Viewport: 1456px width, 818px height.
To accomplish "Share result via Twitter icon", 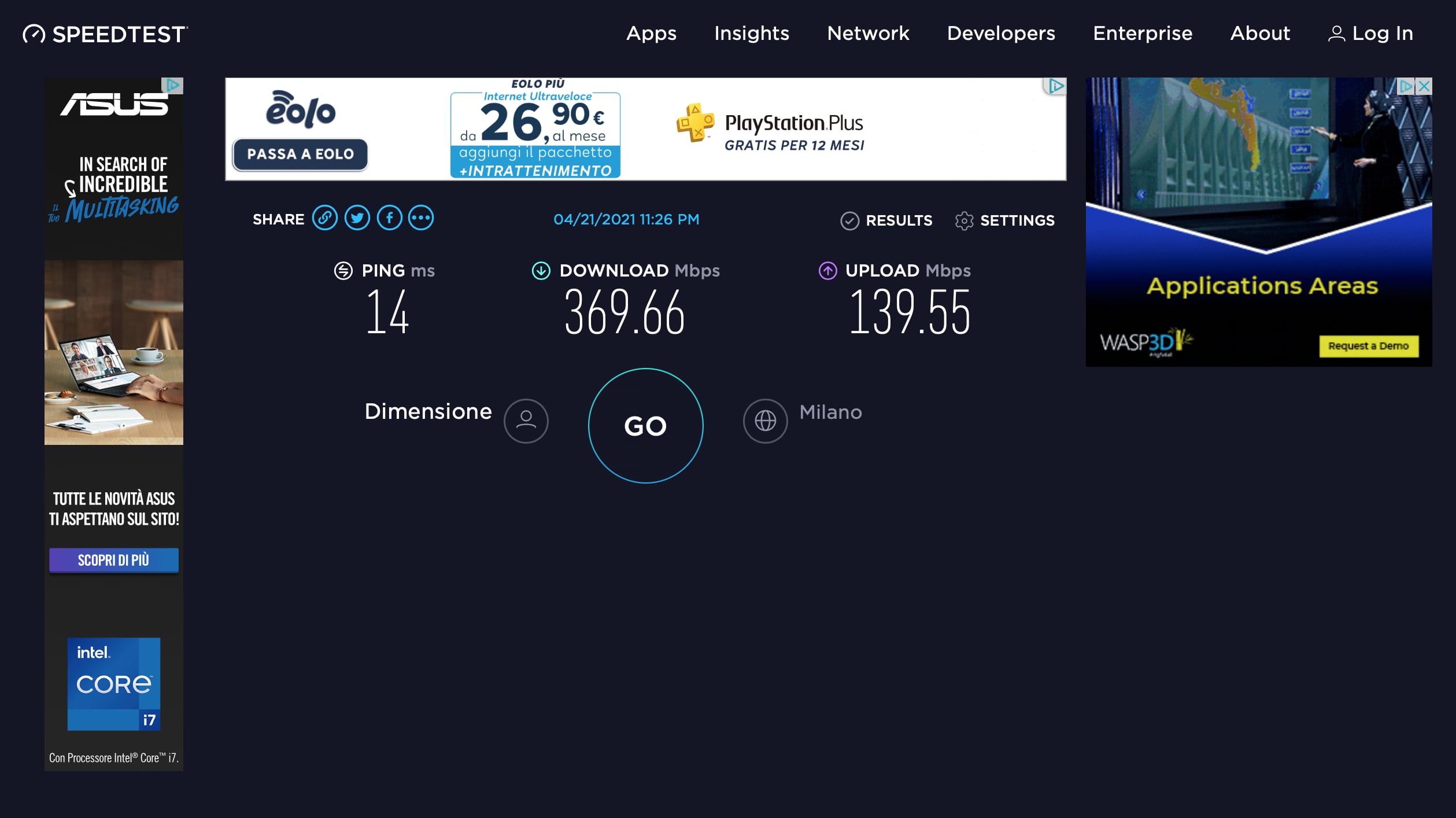I will (357, 218).
